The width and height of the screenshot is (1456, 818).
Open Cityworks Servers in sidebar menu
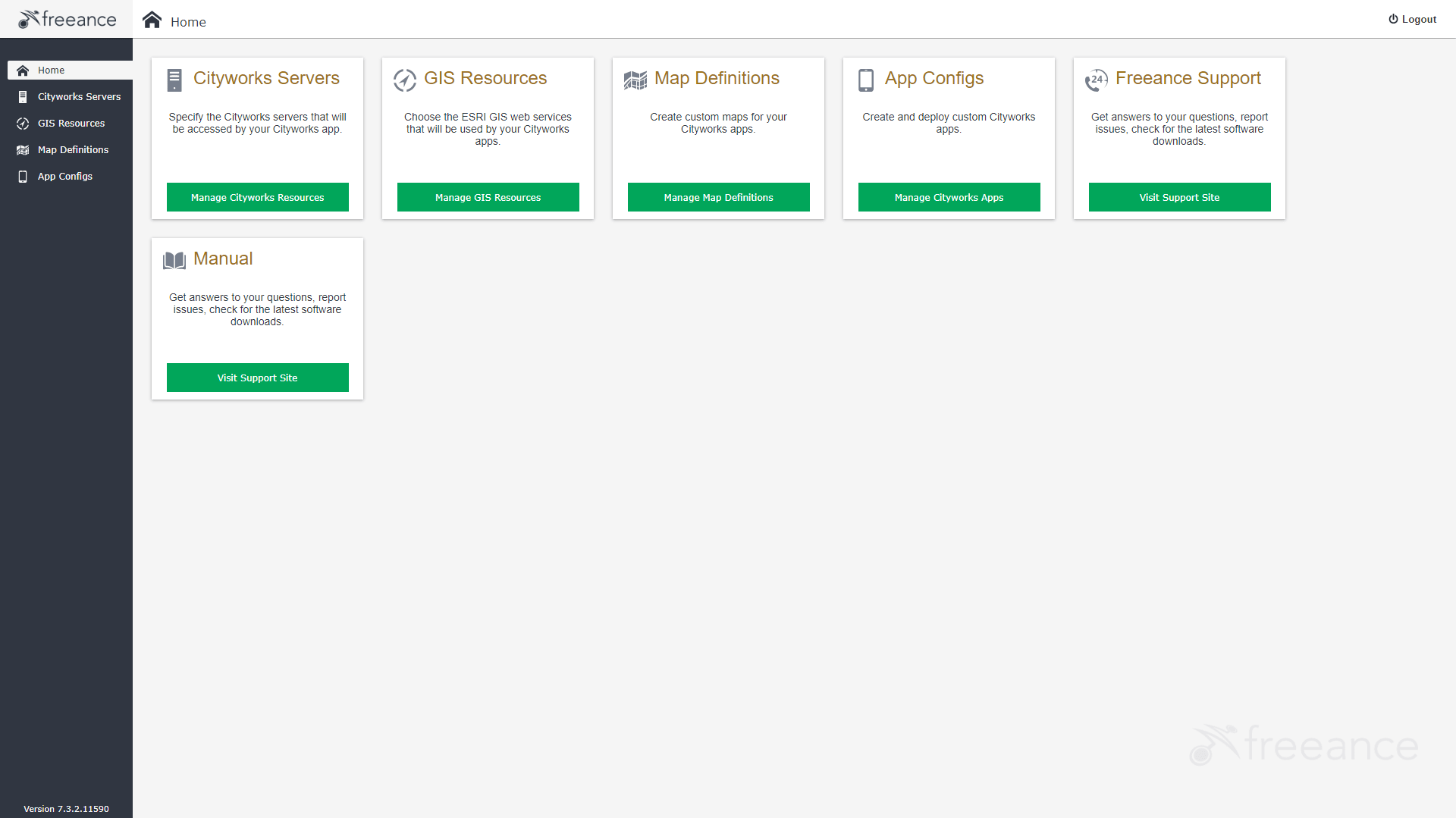pos(70,97)
